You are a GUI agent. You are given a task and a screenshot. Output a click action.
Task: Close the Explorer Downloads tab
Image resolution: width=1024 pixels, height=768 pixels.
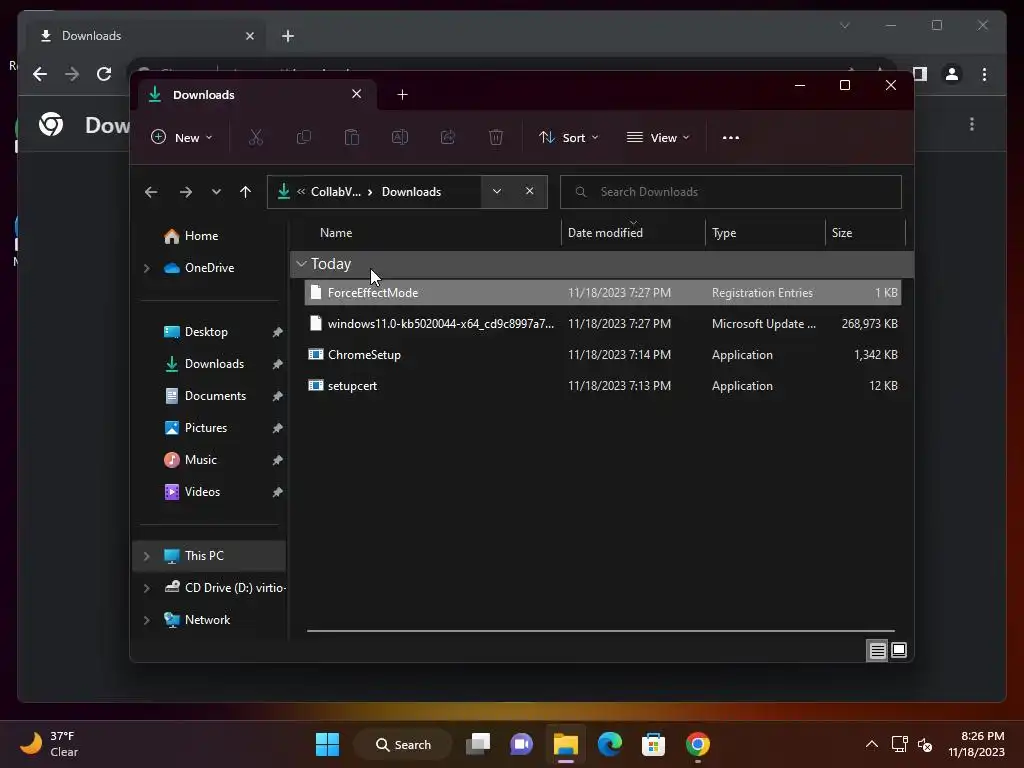click(x=357, y=94)
